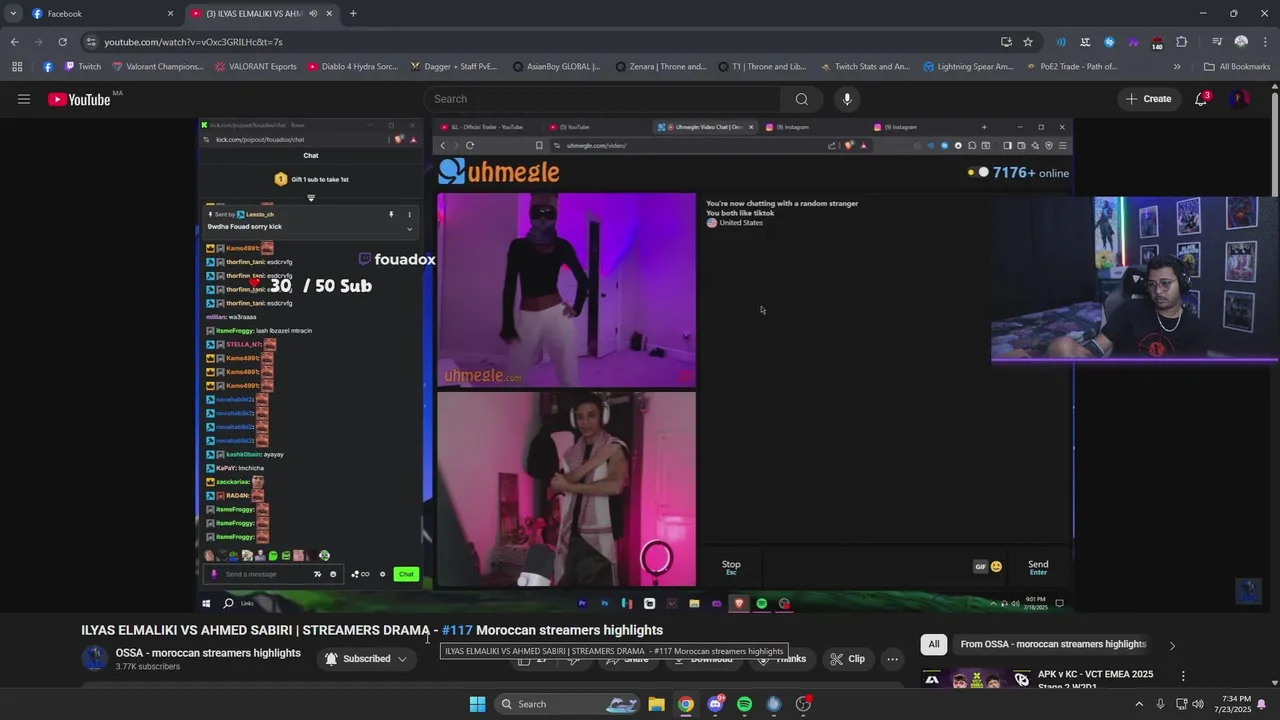Expand the system tray hidden icons chevron
The image size is (1280, 720).
point(1138,704)
